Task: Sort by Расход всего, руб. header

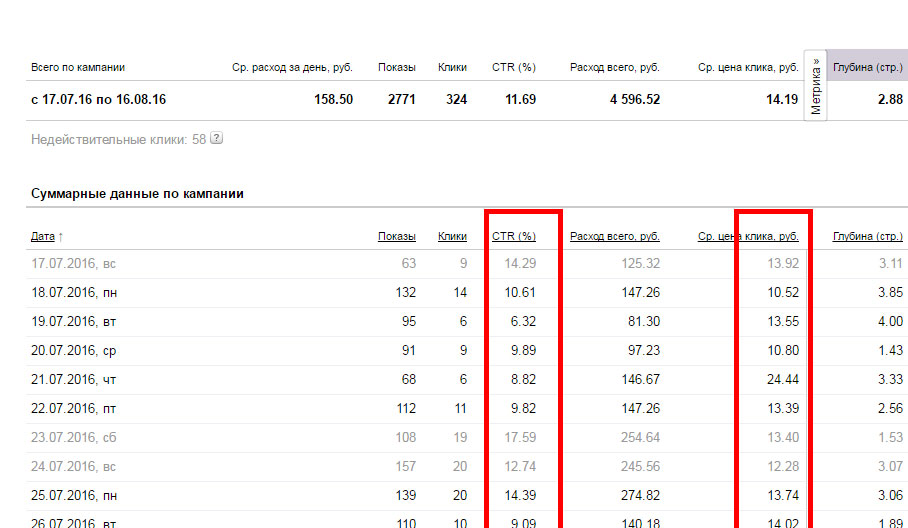Action: point(614,237)
